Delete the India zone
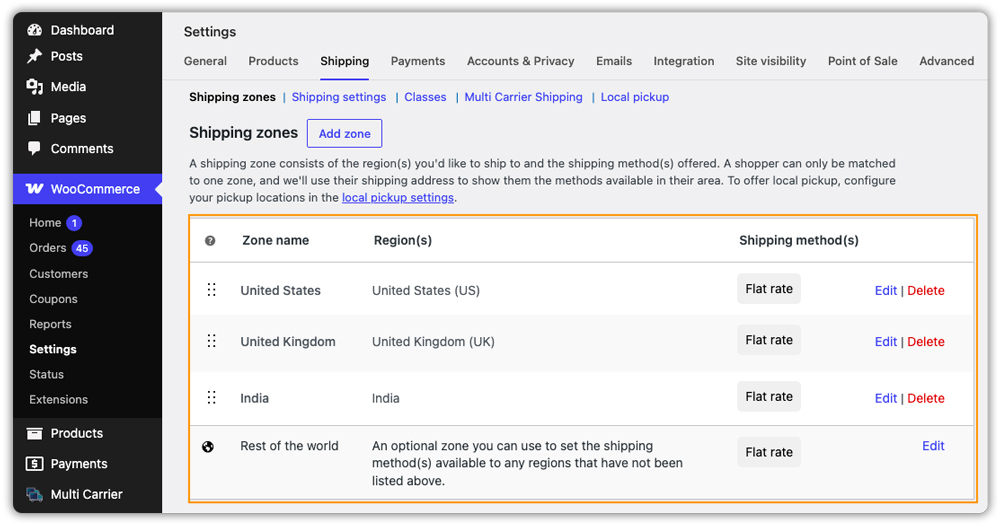 [x=926, y=398]
